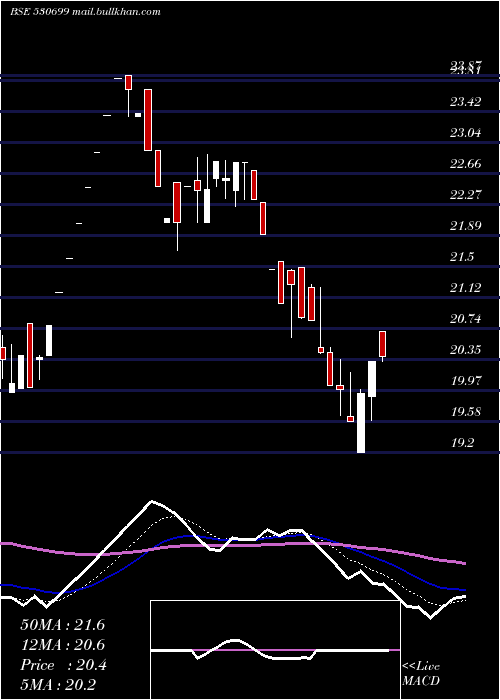Select the 'Price : 20.4' readout
The height and width of the screenshot is (700, 500).
click(63, 665)
